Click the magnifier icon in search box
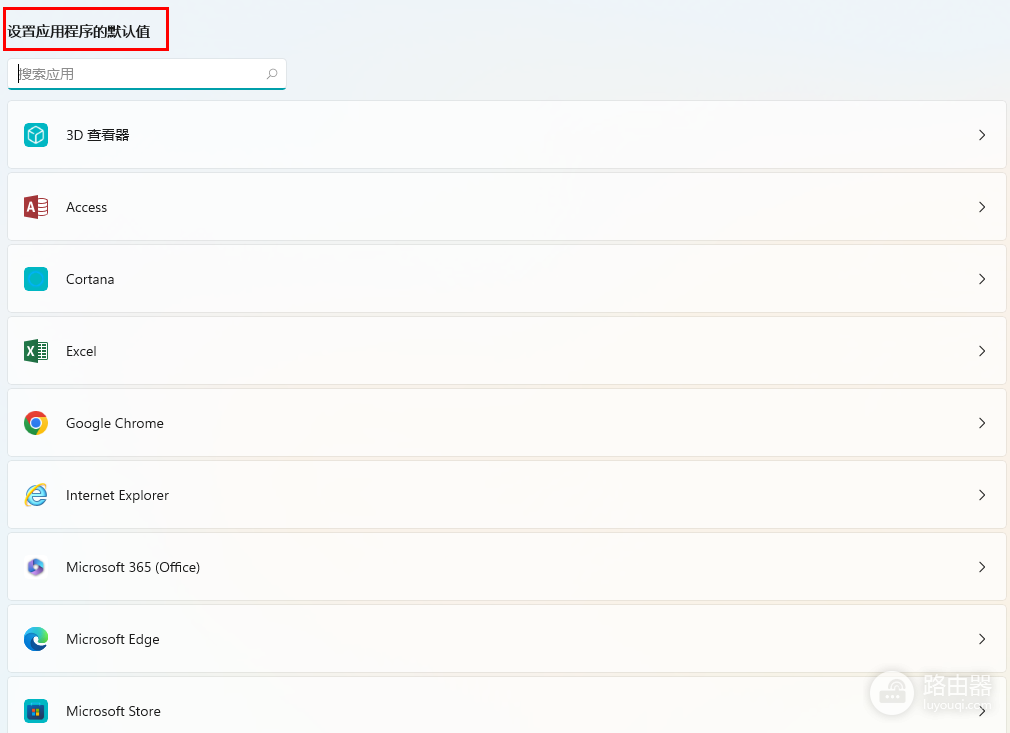The height and width of the screenshot is (733, 1010). click(272, 74)
